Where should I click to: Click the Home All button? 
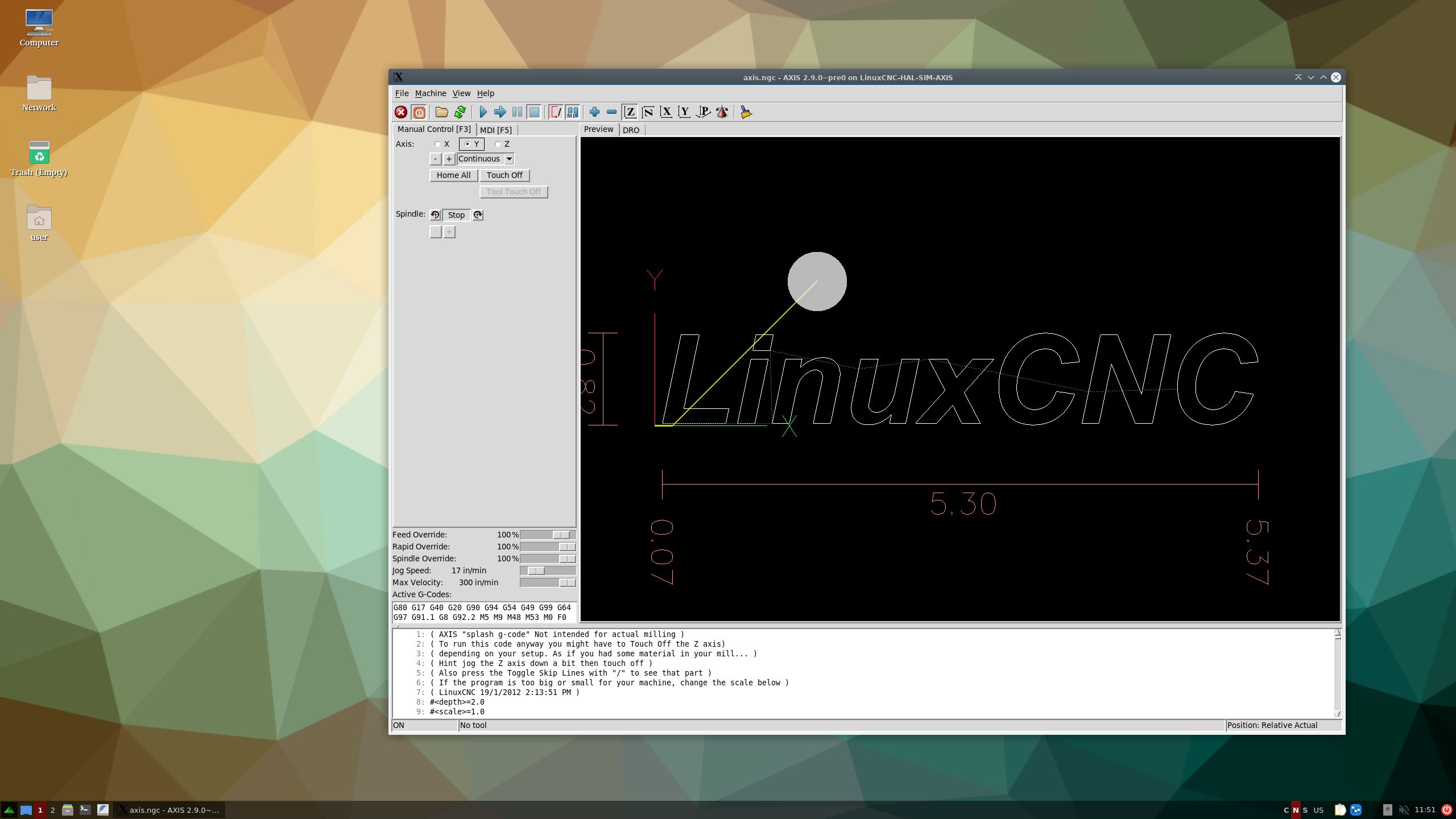click(453, 176)
